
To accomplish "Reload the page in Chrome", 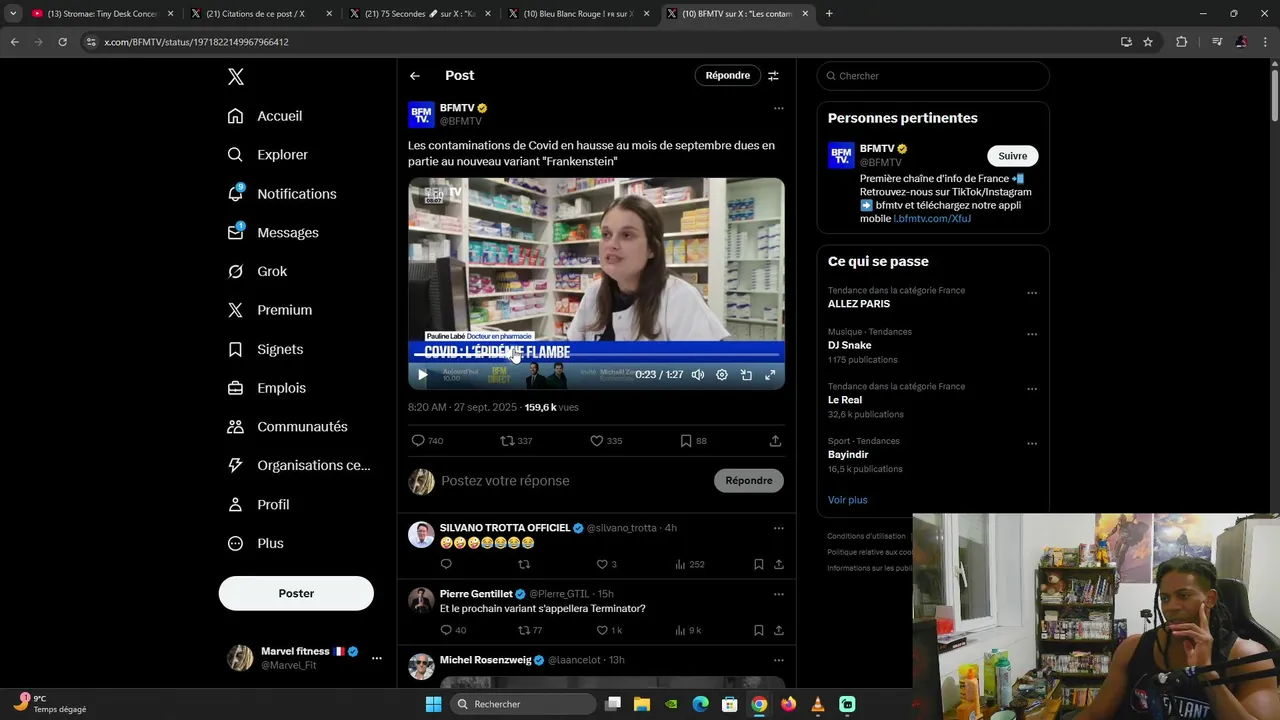I will coord(62,42).
